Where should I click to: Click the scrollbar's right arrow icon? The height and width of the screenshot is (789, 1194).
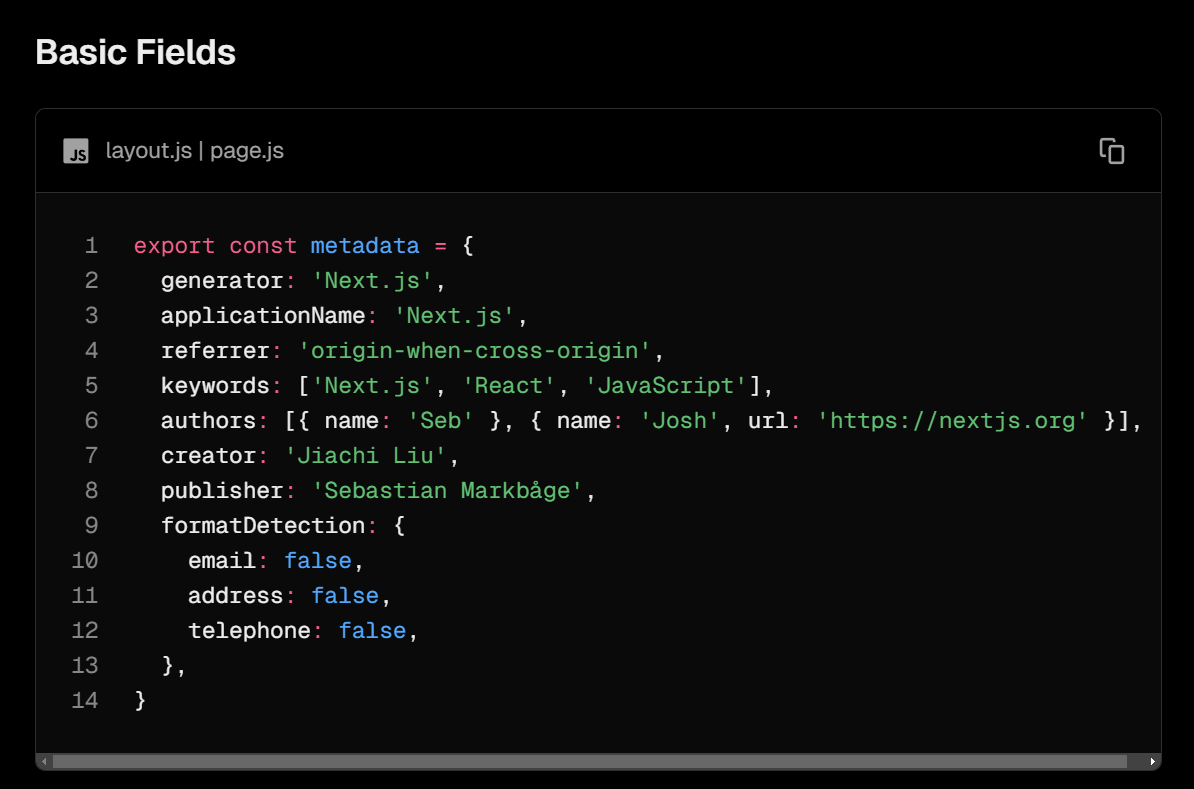[x=1151, y=762]
